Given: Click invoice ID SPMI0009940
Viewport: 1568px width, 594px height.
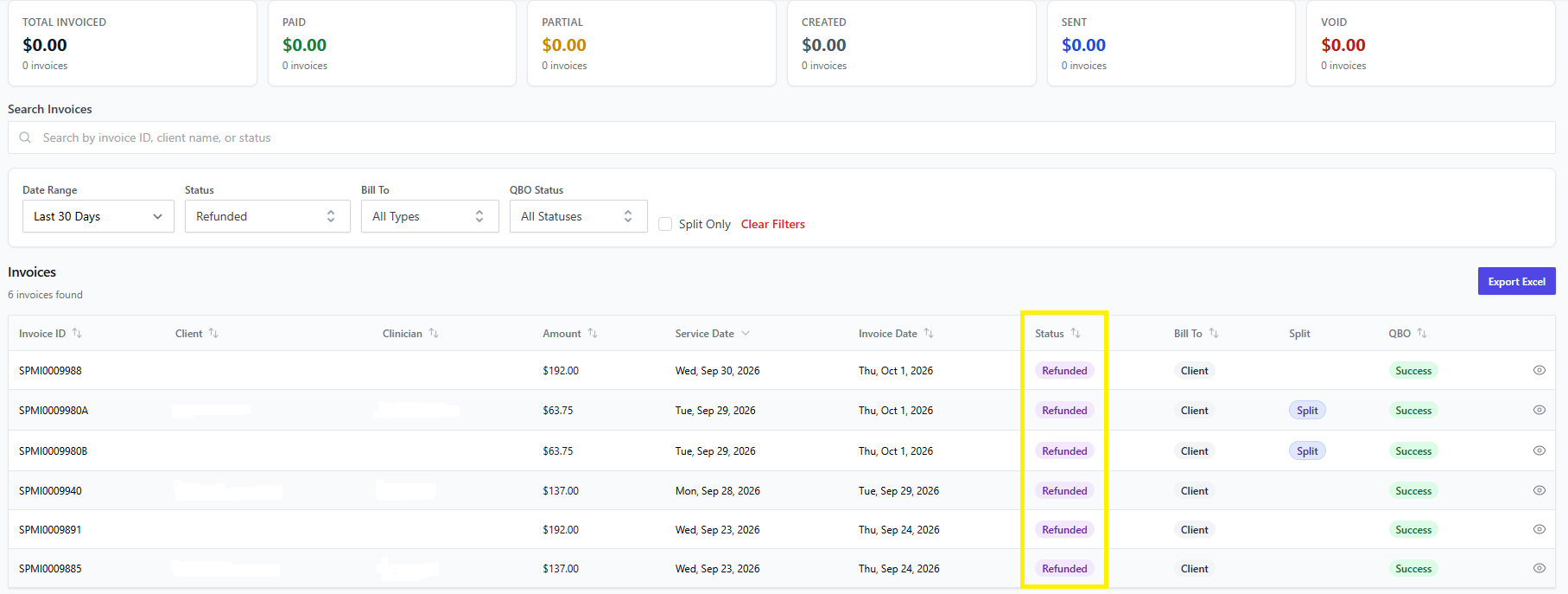Looking at the screenshot, I should pyautogui.click(x=50, y=490).
